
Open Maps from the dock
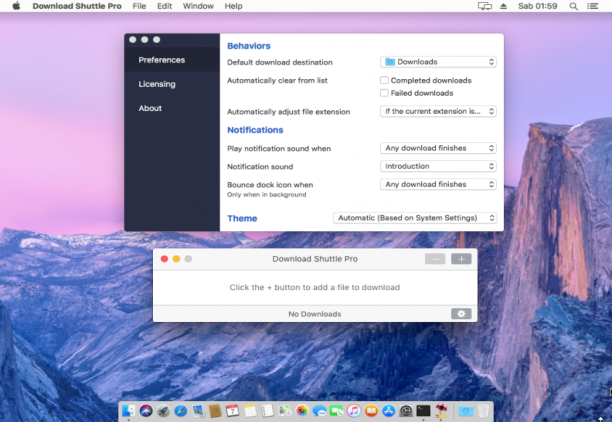click(285, 411)
